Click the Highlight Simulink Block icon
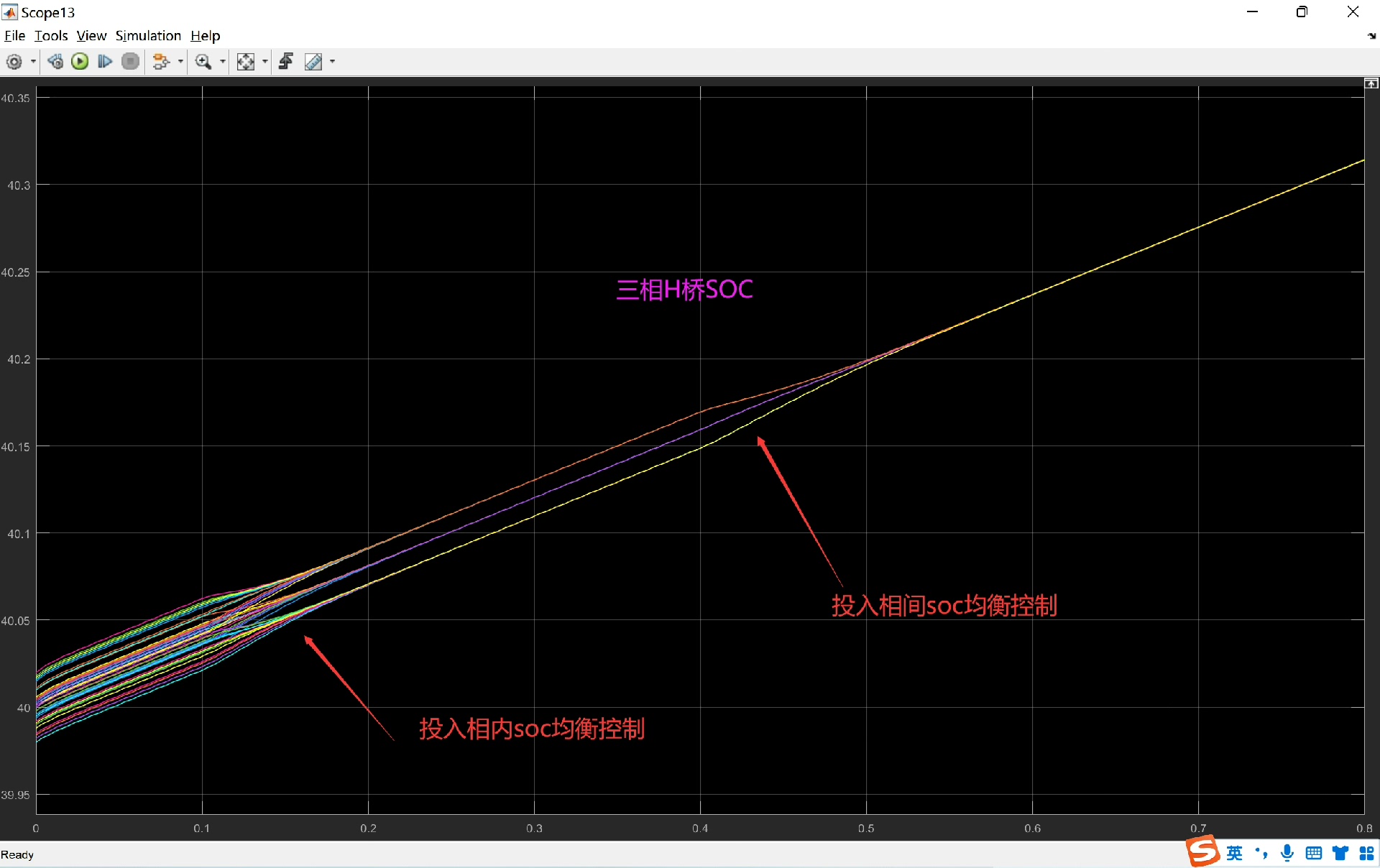The height and width of the screenshot is (868, 1380). point(161,62)
